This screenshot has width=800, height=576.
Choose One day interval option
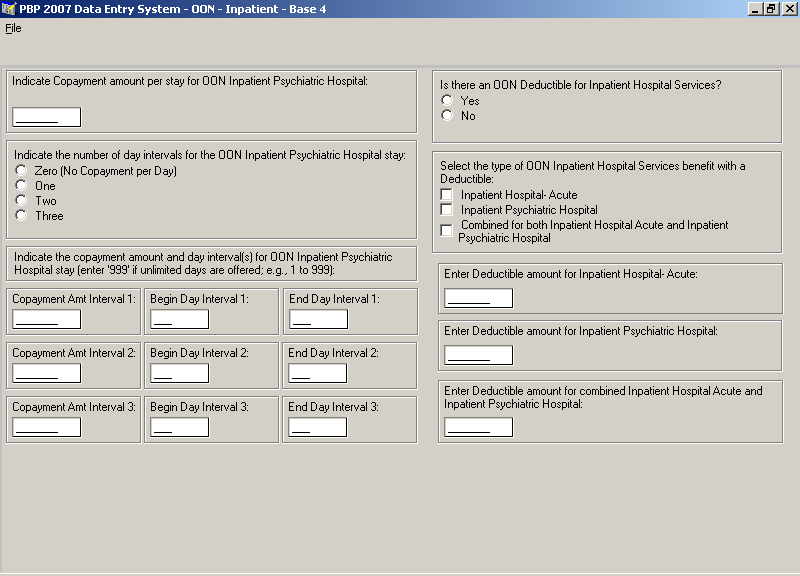click(21, 185)
